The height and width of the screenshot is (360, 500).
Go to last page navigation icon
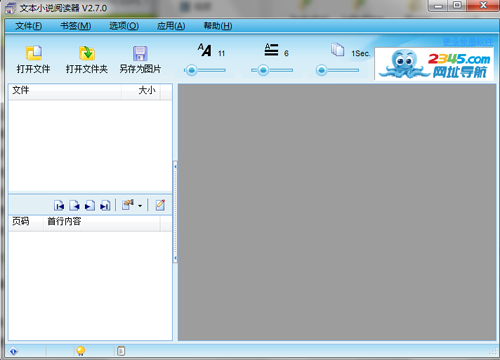[105, 205]
